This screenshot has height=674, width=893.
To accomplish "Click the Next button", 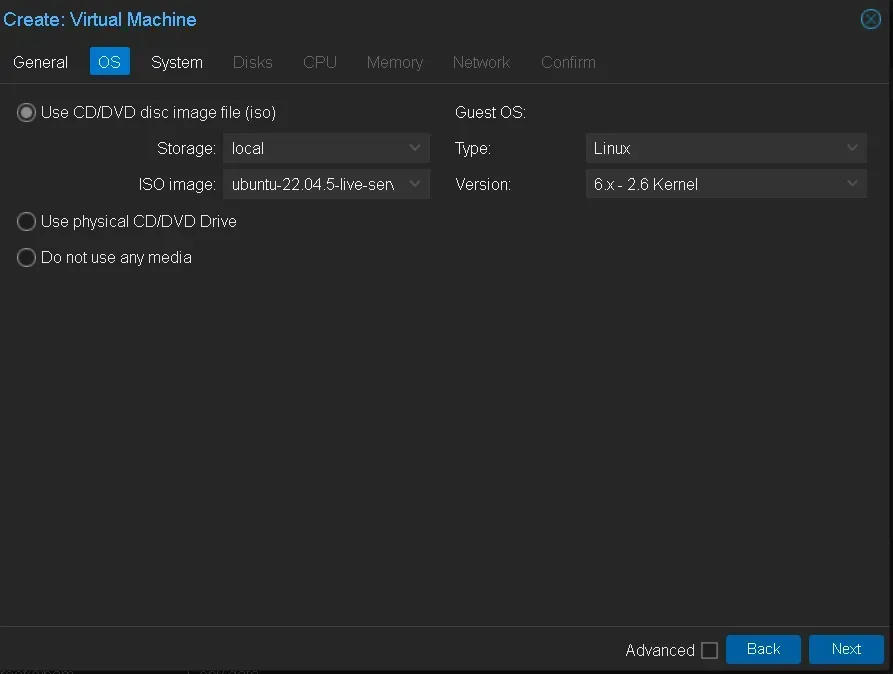I will coord(845,649).
